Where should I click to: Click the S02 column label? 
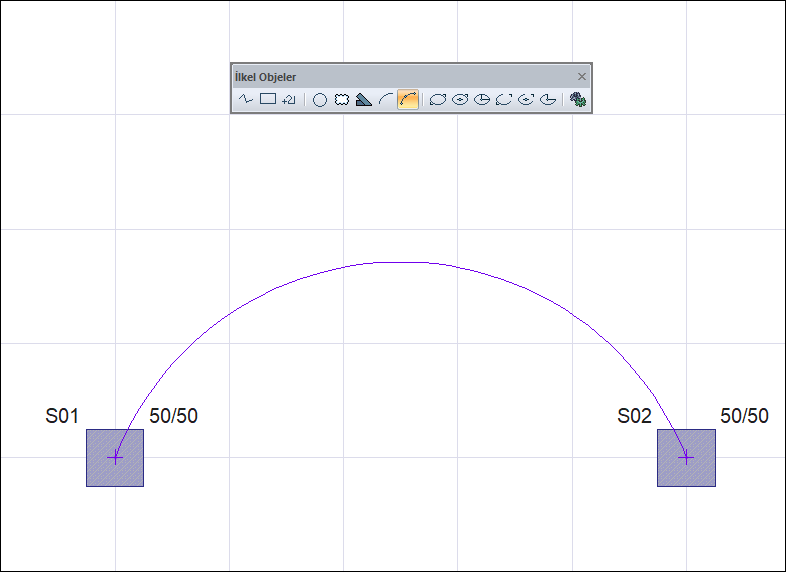pos(634,416)
